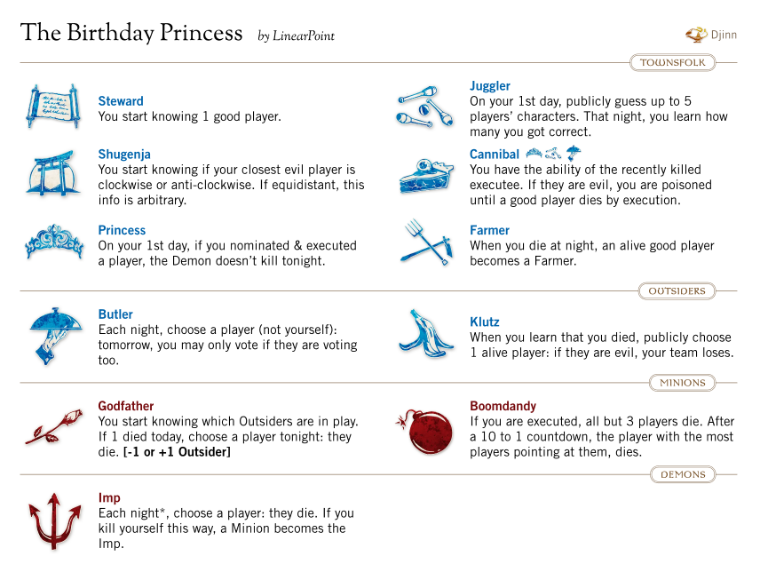The width and height of the screenshot is (760, 572).
Task: Click the Farmer pitchfork and hoe icon
Action: (x=427, y=242)
